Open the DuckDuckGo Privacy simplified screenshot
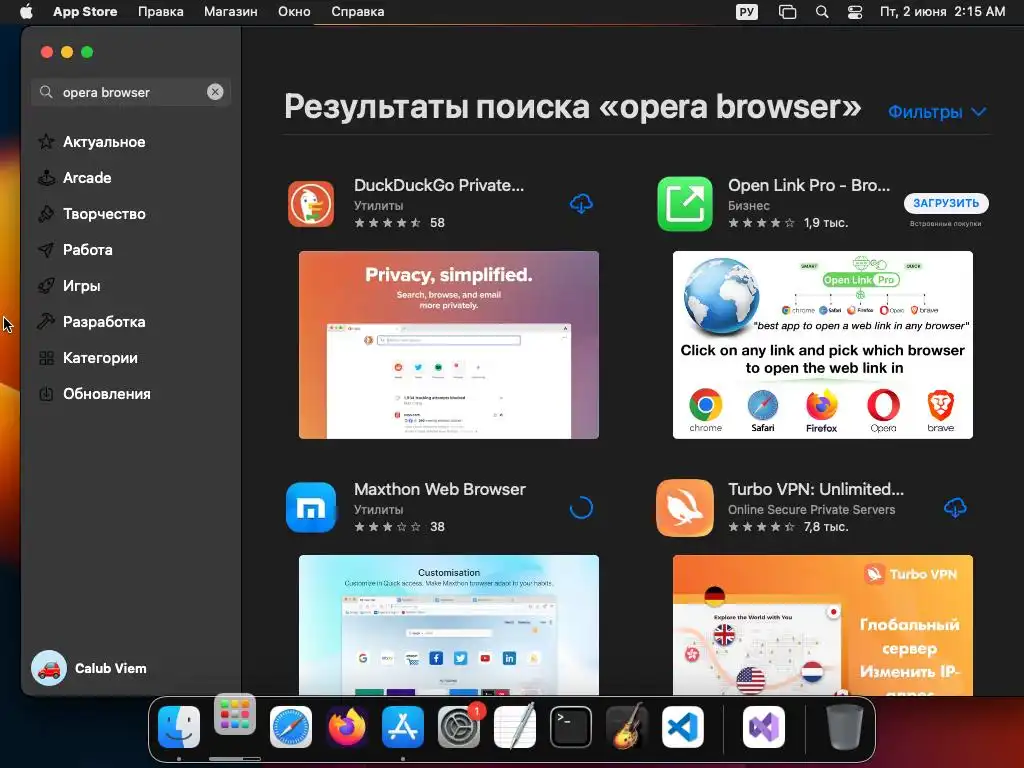The height and width of the screenshot is (768, 1024). [449, 345]
